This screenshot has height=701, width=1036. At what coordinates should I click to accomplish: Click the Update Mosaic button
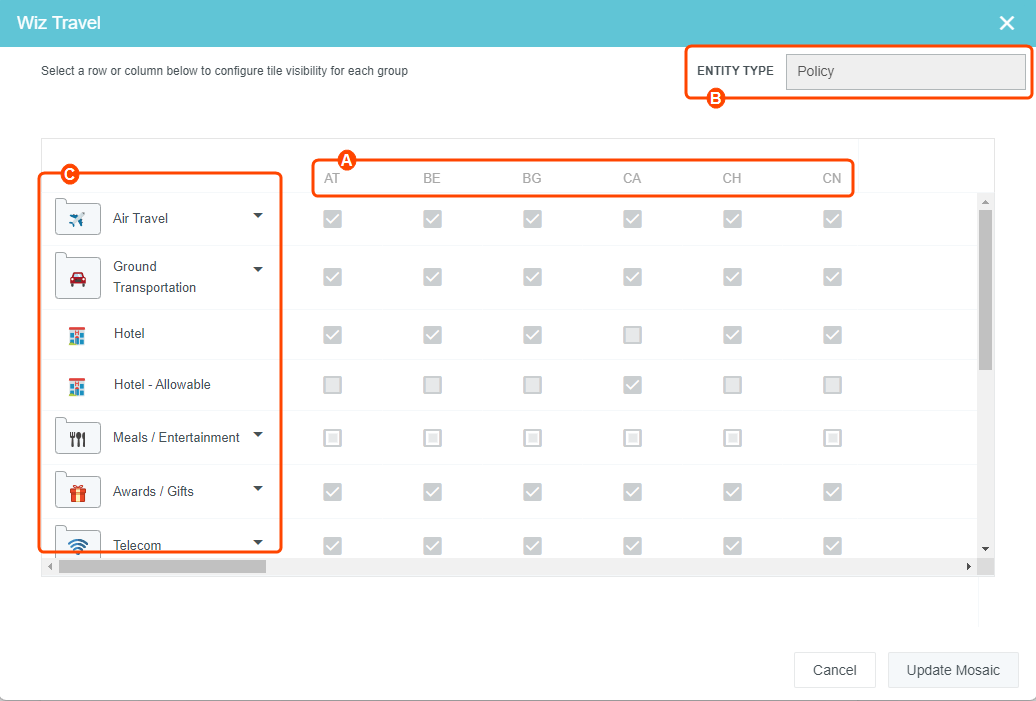952,670
